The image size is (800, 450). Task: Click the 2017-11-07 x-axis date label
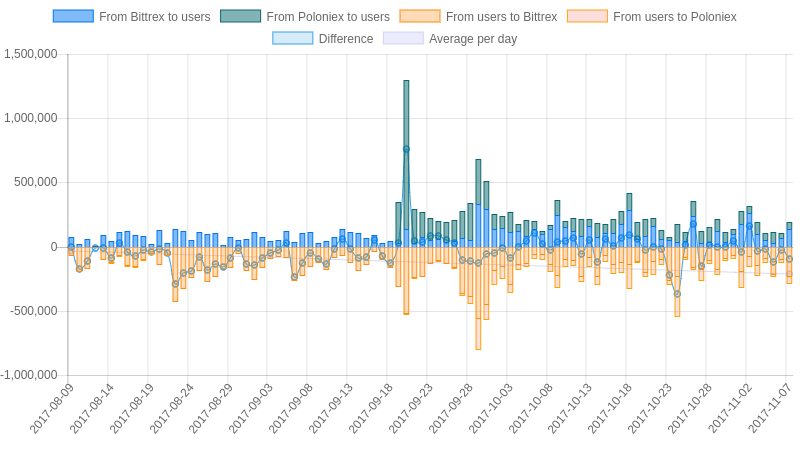pyautogui.click(x=771, y=408)
